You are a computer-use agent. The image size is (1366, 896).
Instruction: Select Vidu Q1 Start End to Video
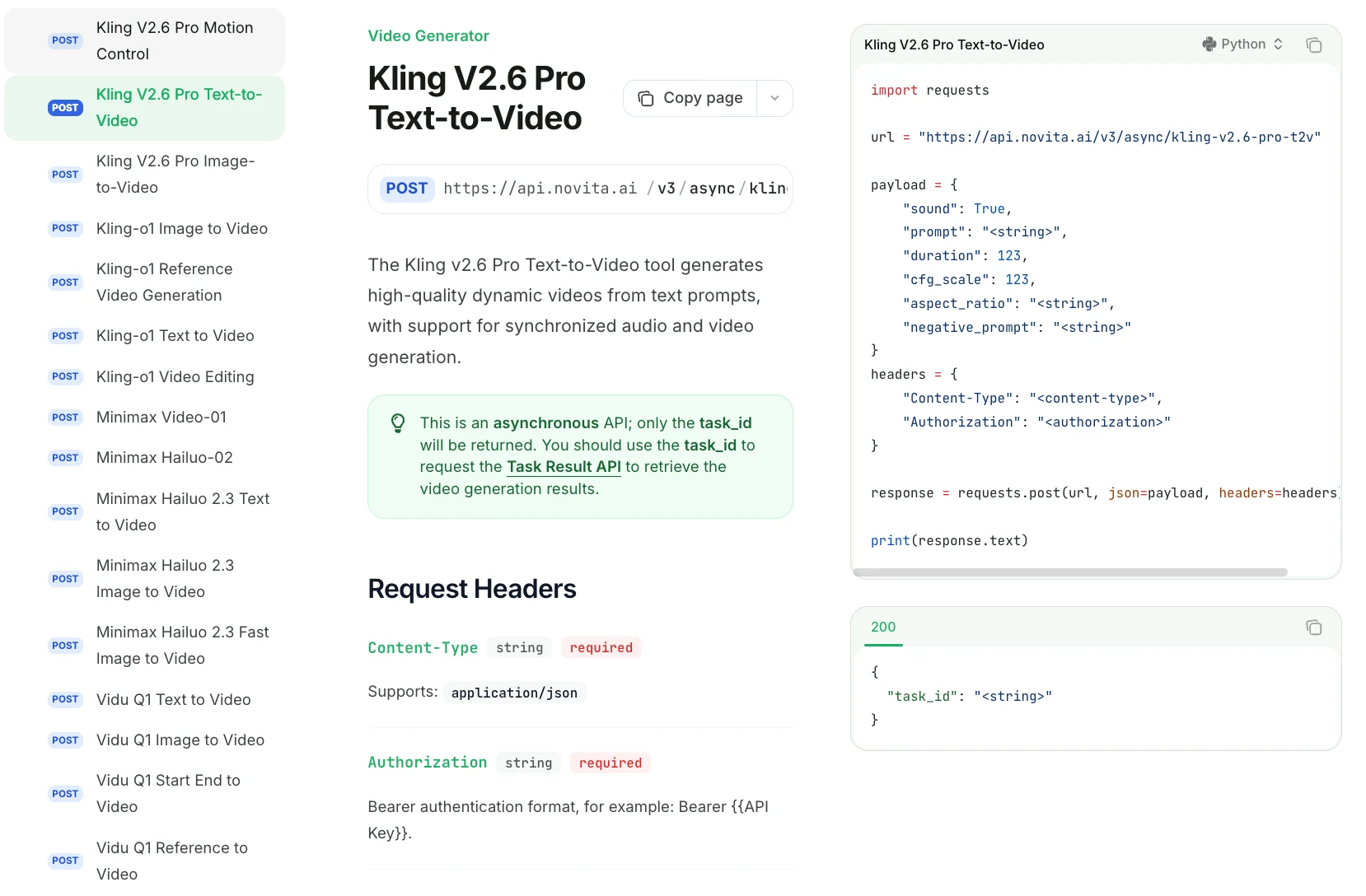(145, 794)
